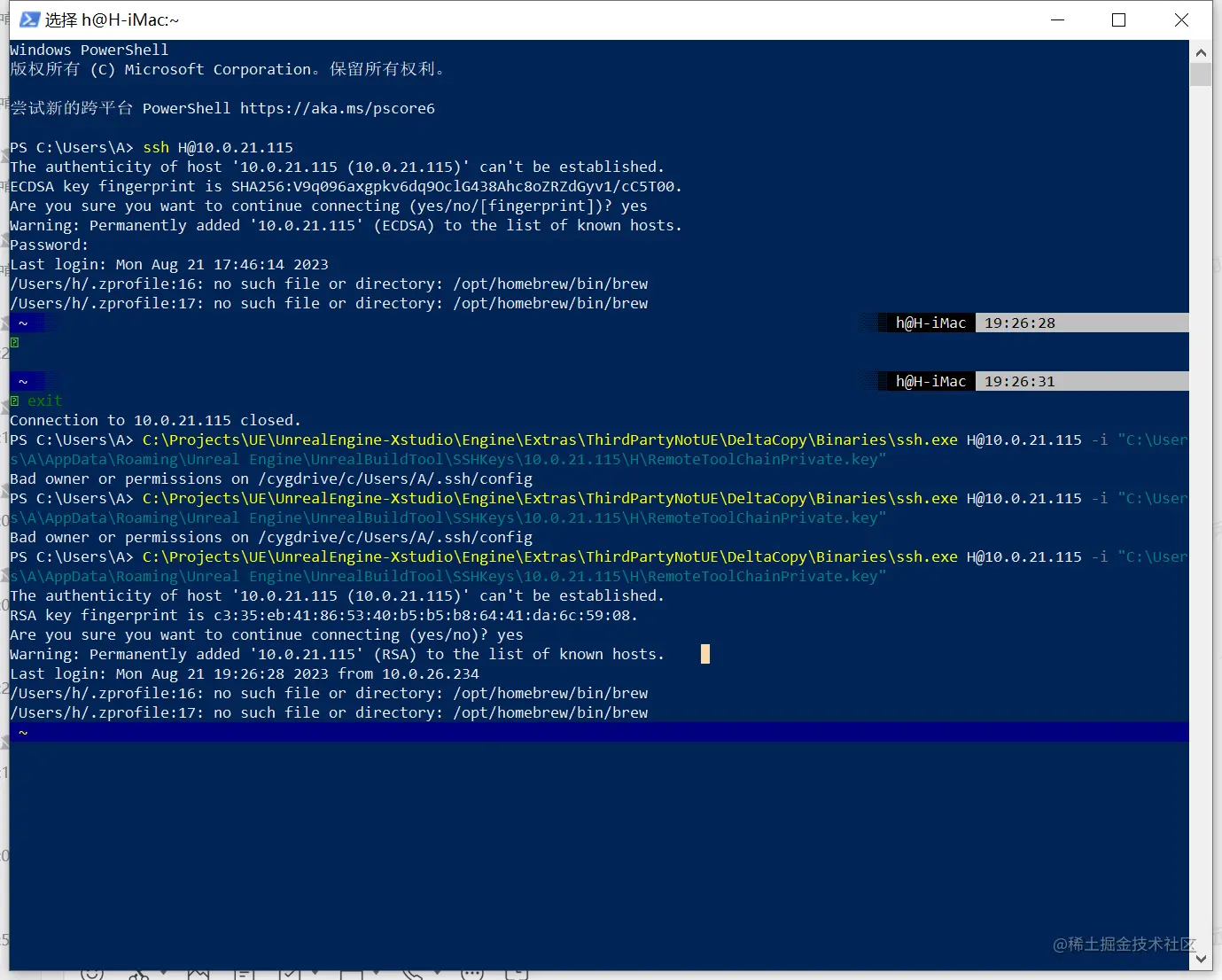This screenshot has width=1222, height=980.
Task: Click the "(yes/no)? yes" confirmation line
Action: point(267,634)
